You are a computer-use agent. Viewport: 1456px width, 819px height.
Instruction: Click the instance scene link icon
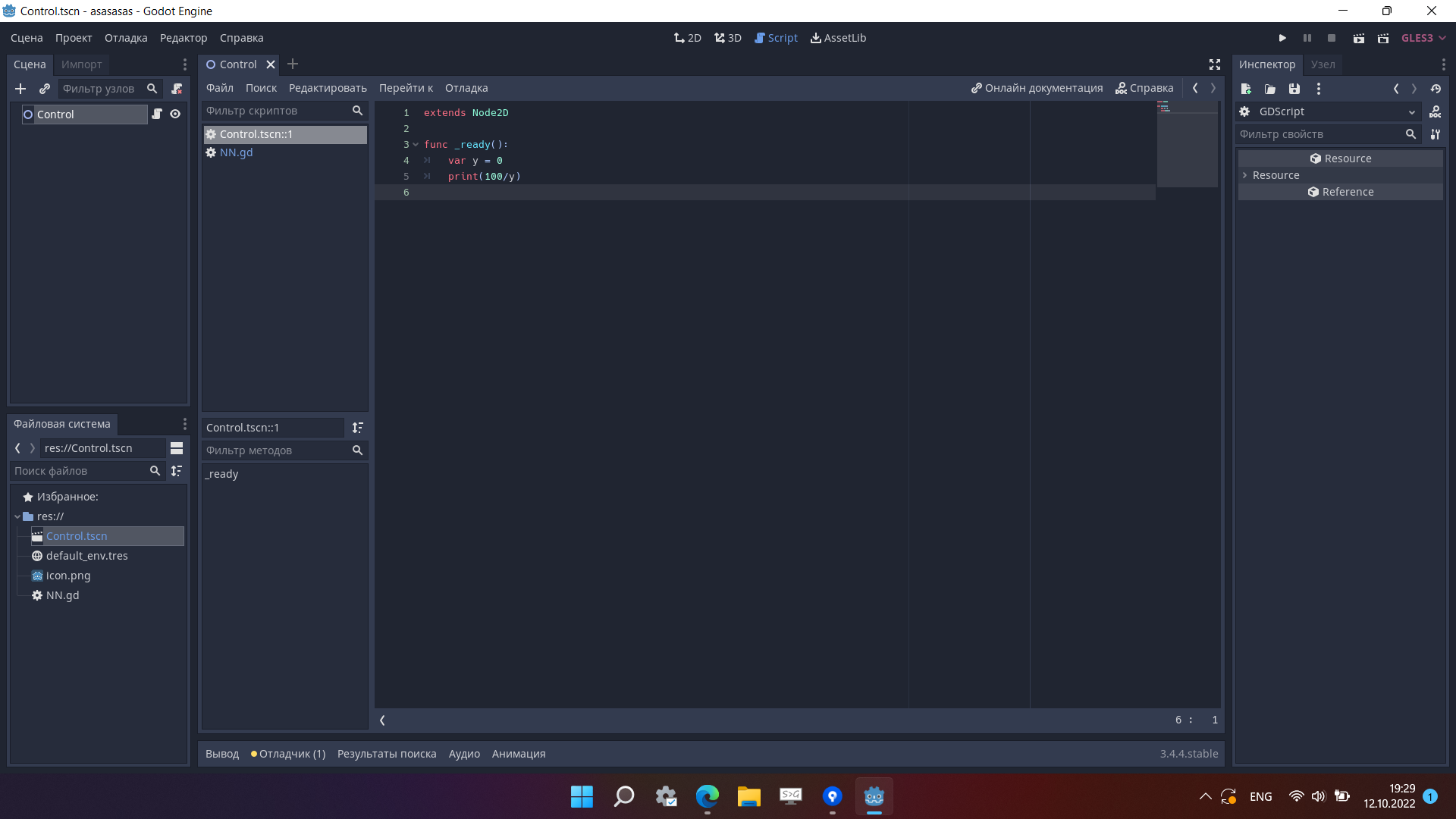click(45, 89)
